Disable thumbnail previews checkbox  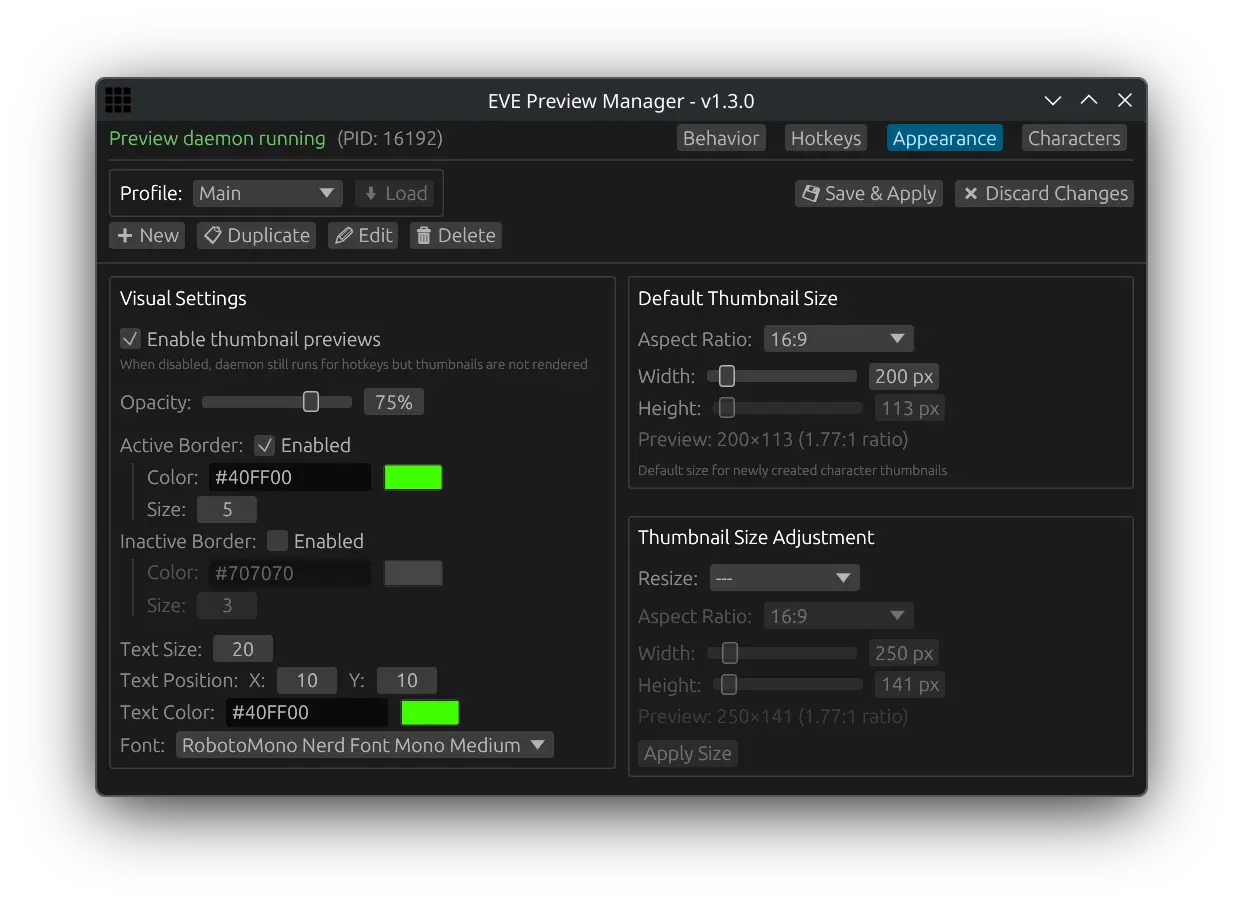point(129,339)
